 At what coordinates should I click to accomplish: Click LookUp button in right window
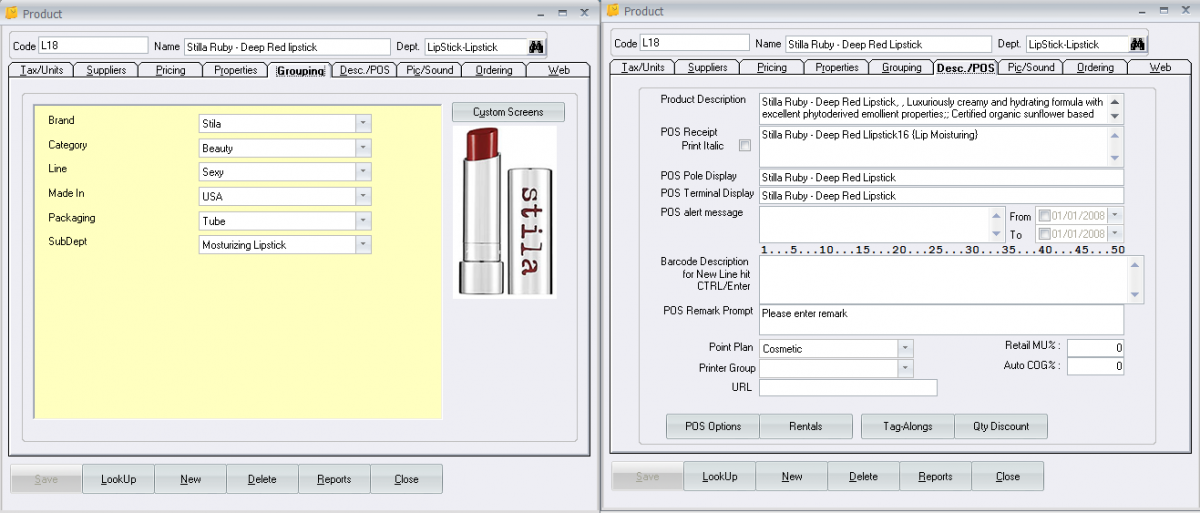[x=720, y=476]
